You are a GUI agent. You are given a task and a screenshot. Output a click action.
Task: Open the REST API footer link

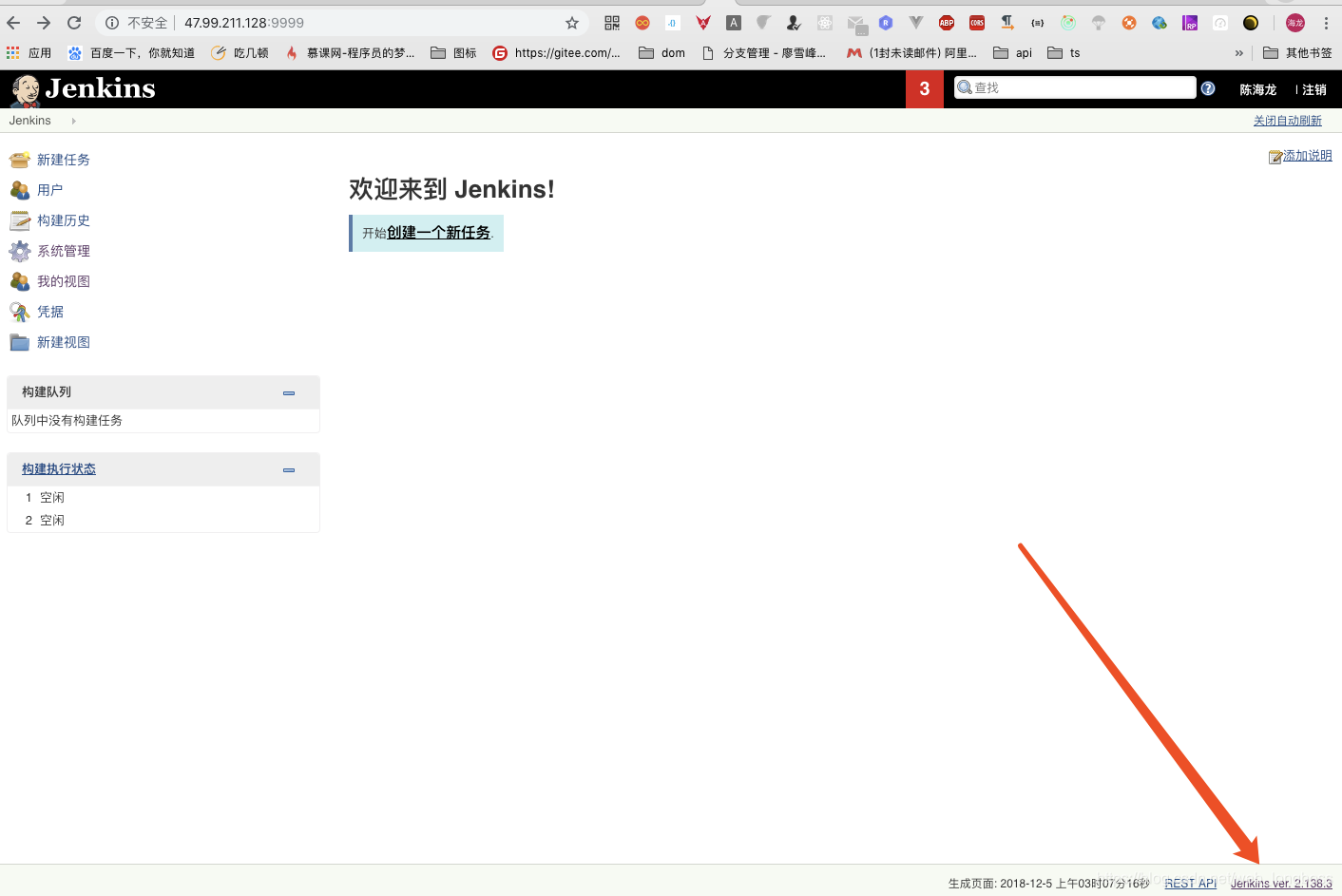pos(1190,883)
